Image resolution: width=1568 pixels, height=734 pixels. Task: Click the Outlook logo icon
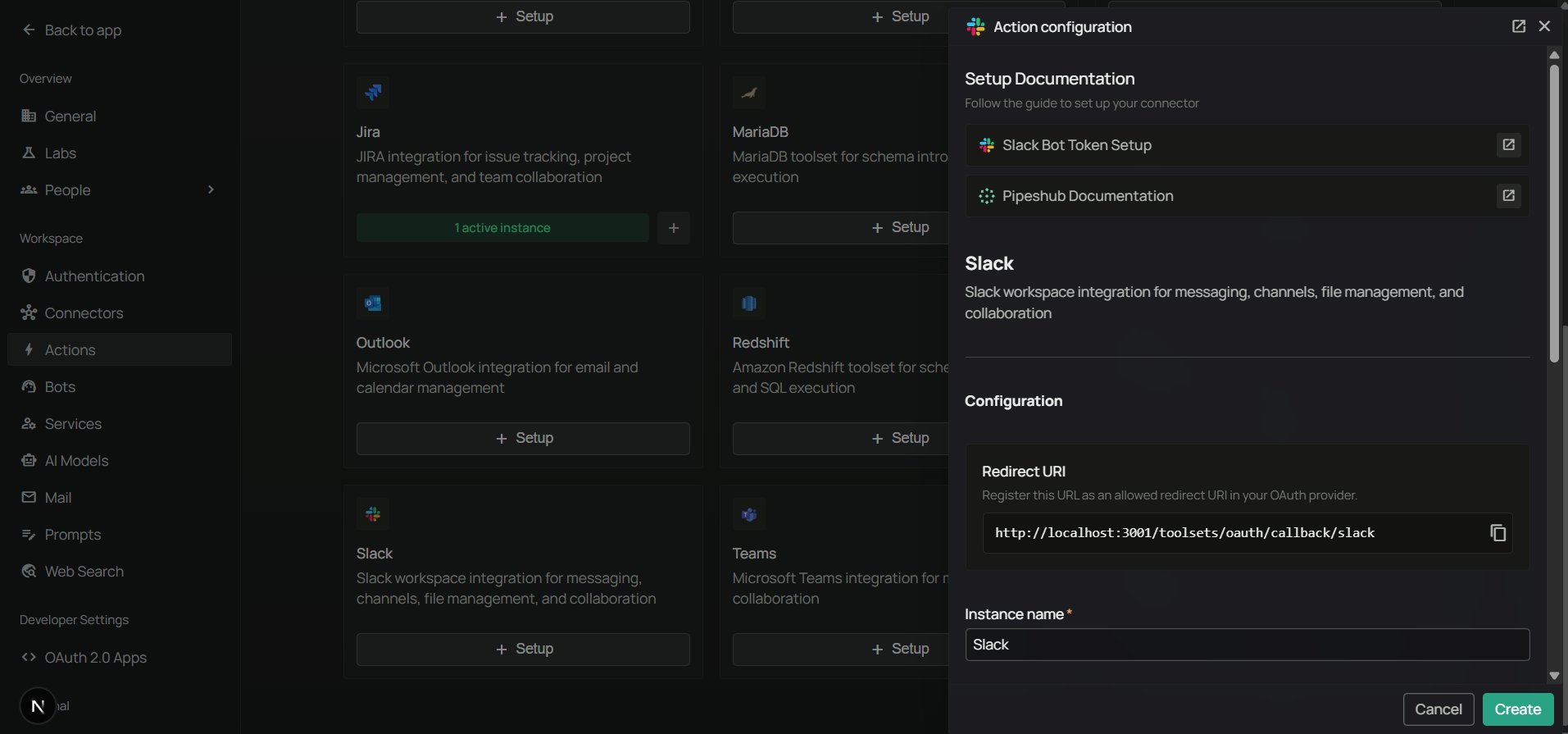(x=373, y=303)
